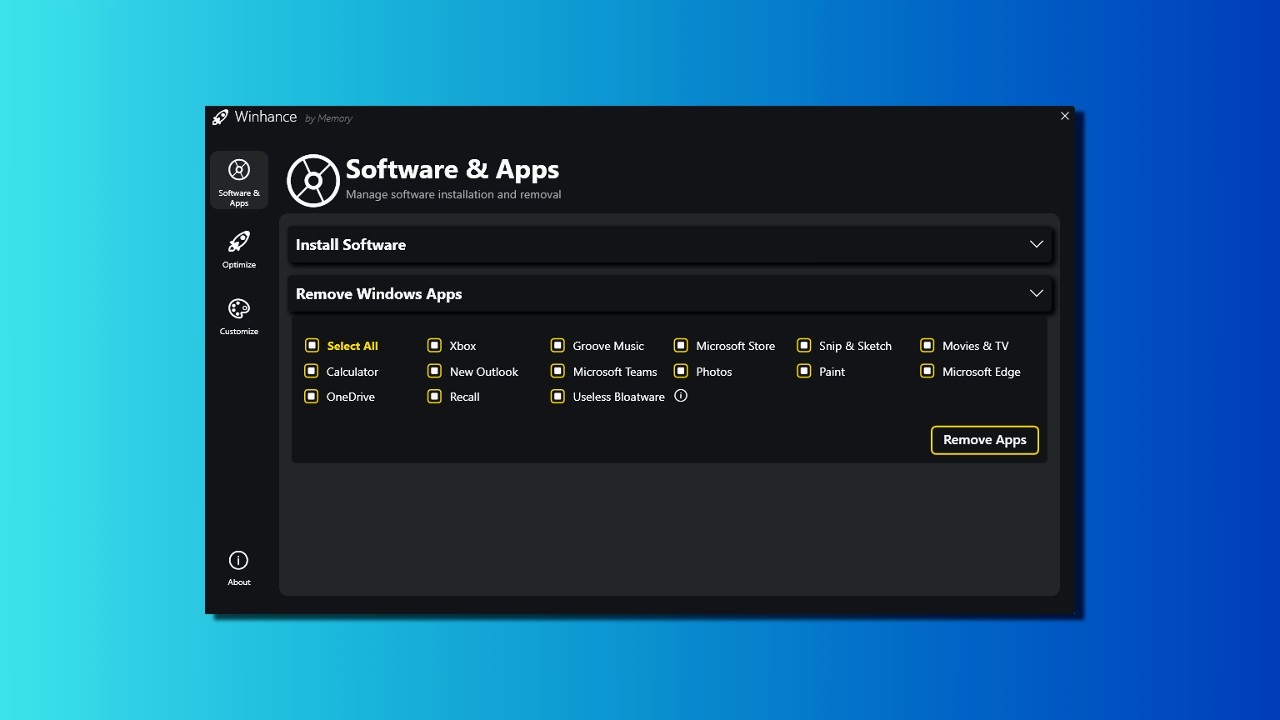The height and width of the screenshot is (720, 1280).
Task: Click the Recall label text
Action: (465, 397)
